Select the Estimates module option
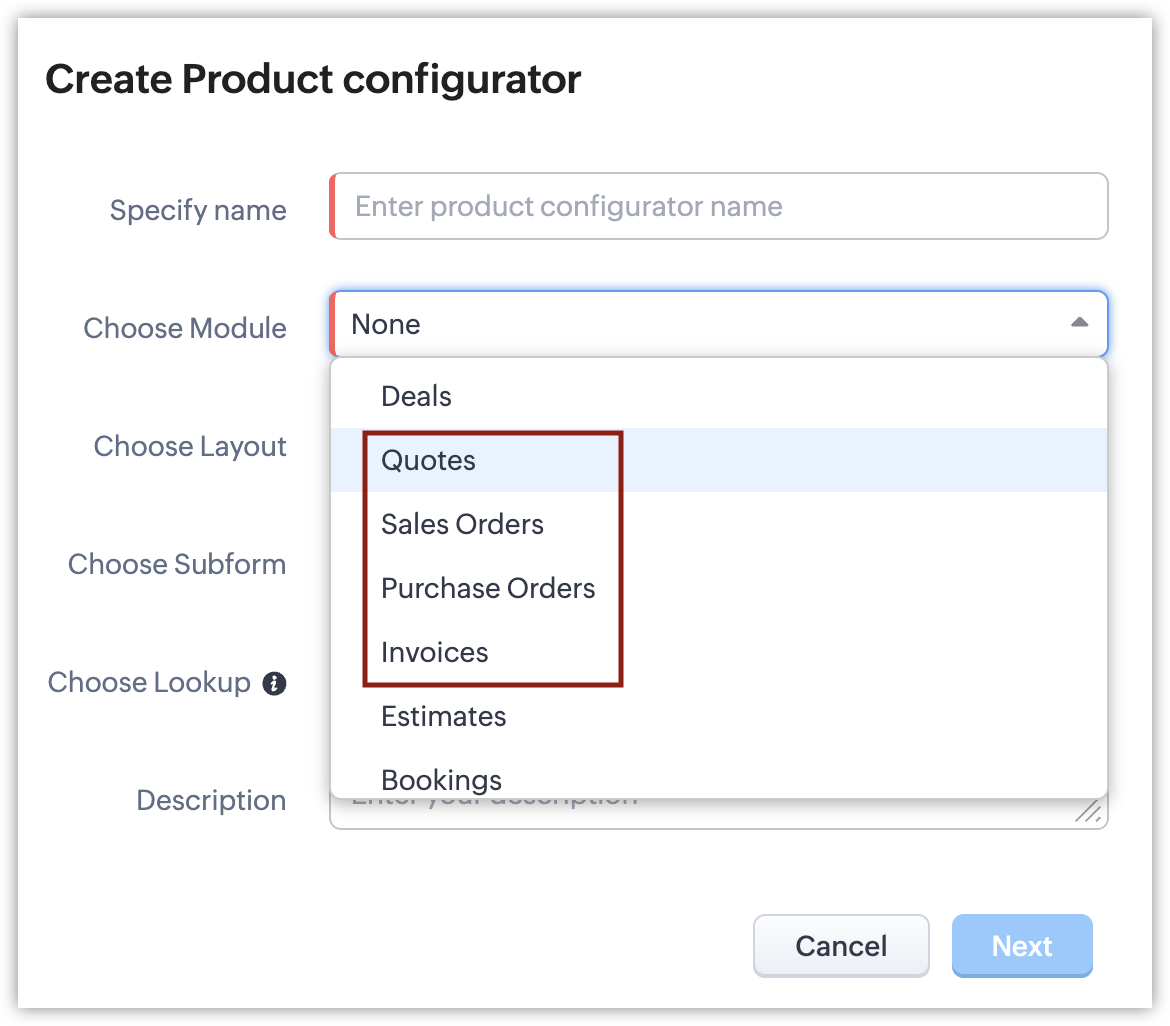The image size is (1170, 1026). [444, 716]
